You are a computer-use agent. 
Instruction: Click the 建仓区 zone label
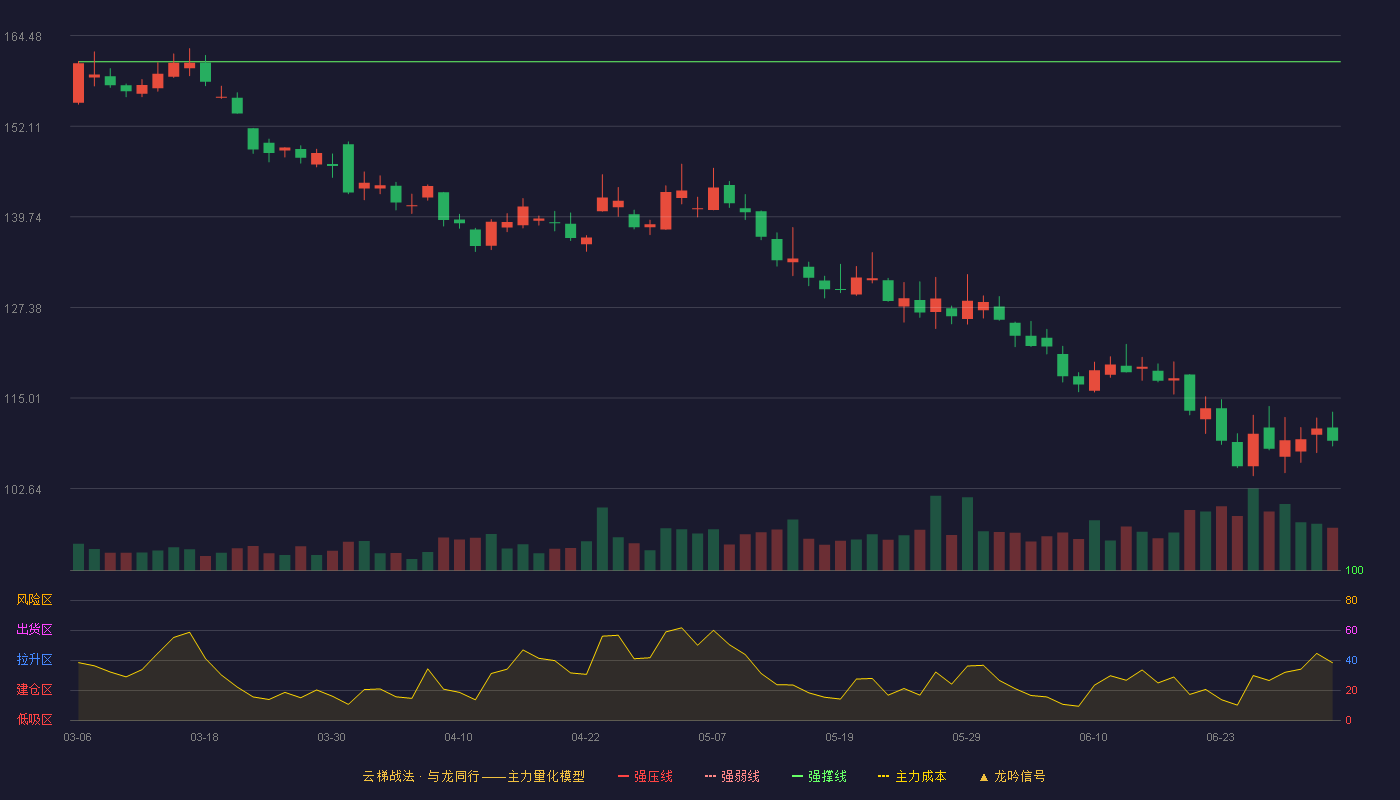pyautogui.click(x=34, y=690)
